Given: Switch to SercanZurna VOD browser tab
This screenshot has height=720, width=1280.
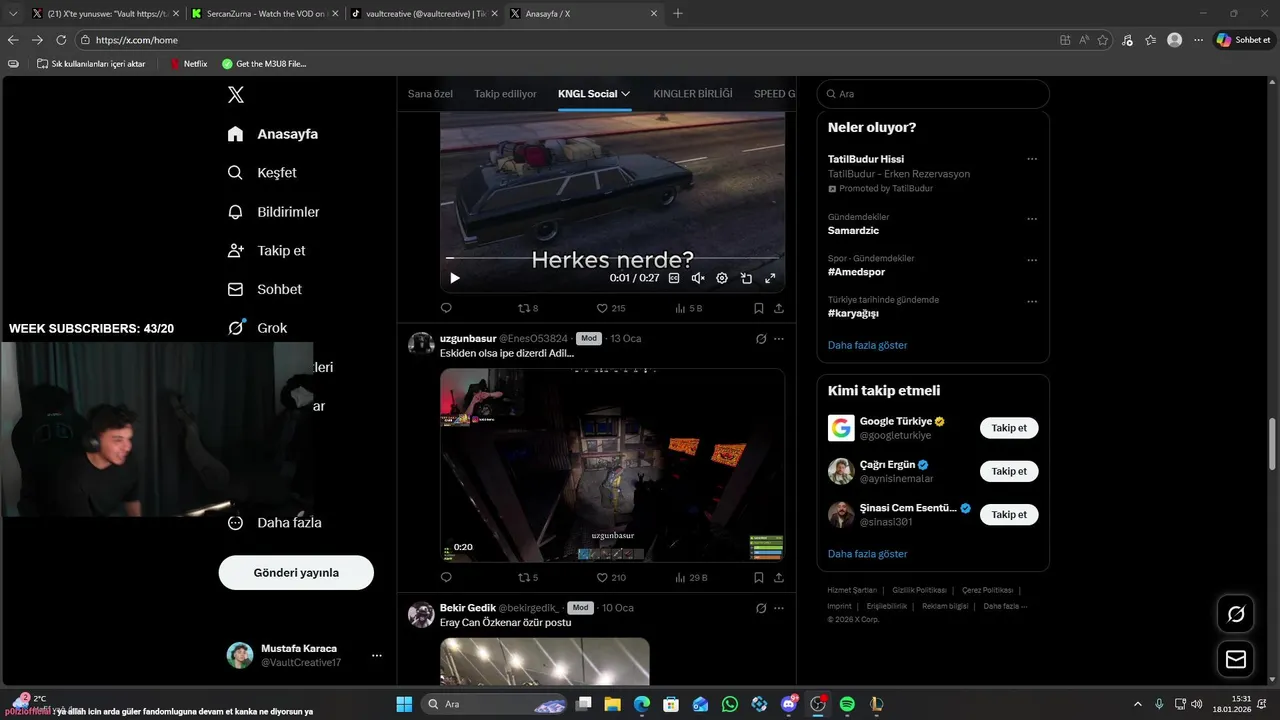Looking at the screenshot, I should point(263,13).
